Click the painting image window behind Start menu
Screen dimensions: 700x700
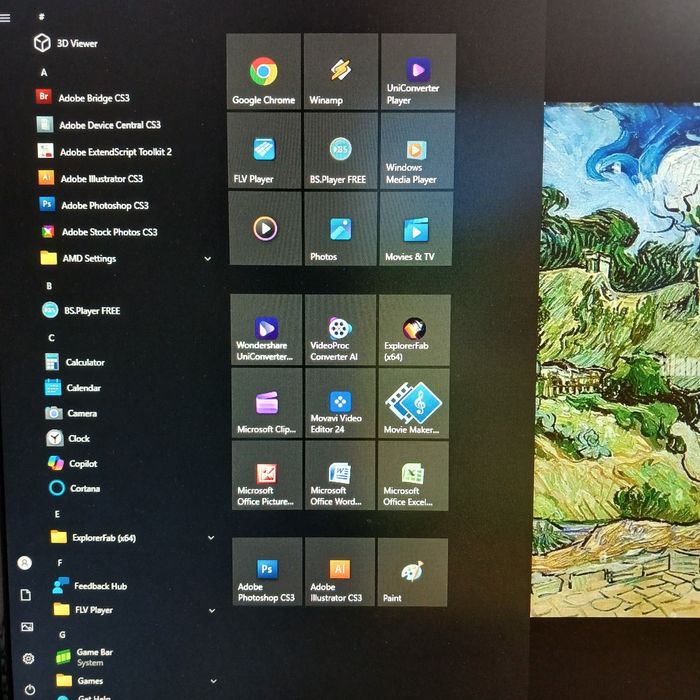click(616, 360)
